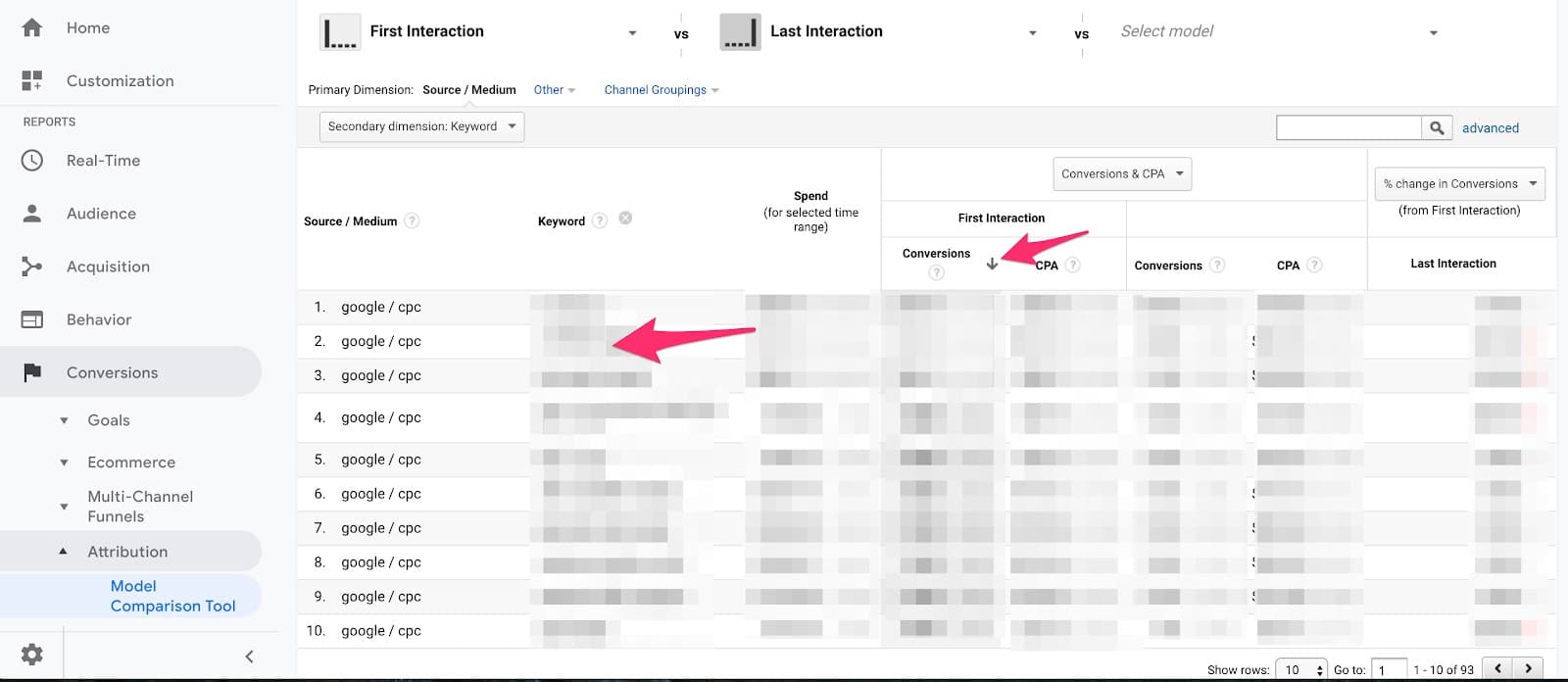Open the Audience person icon
Screen dimensions: 1568x682
[32, 214]
